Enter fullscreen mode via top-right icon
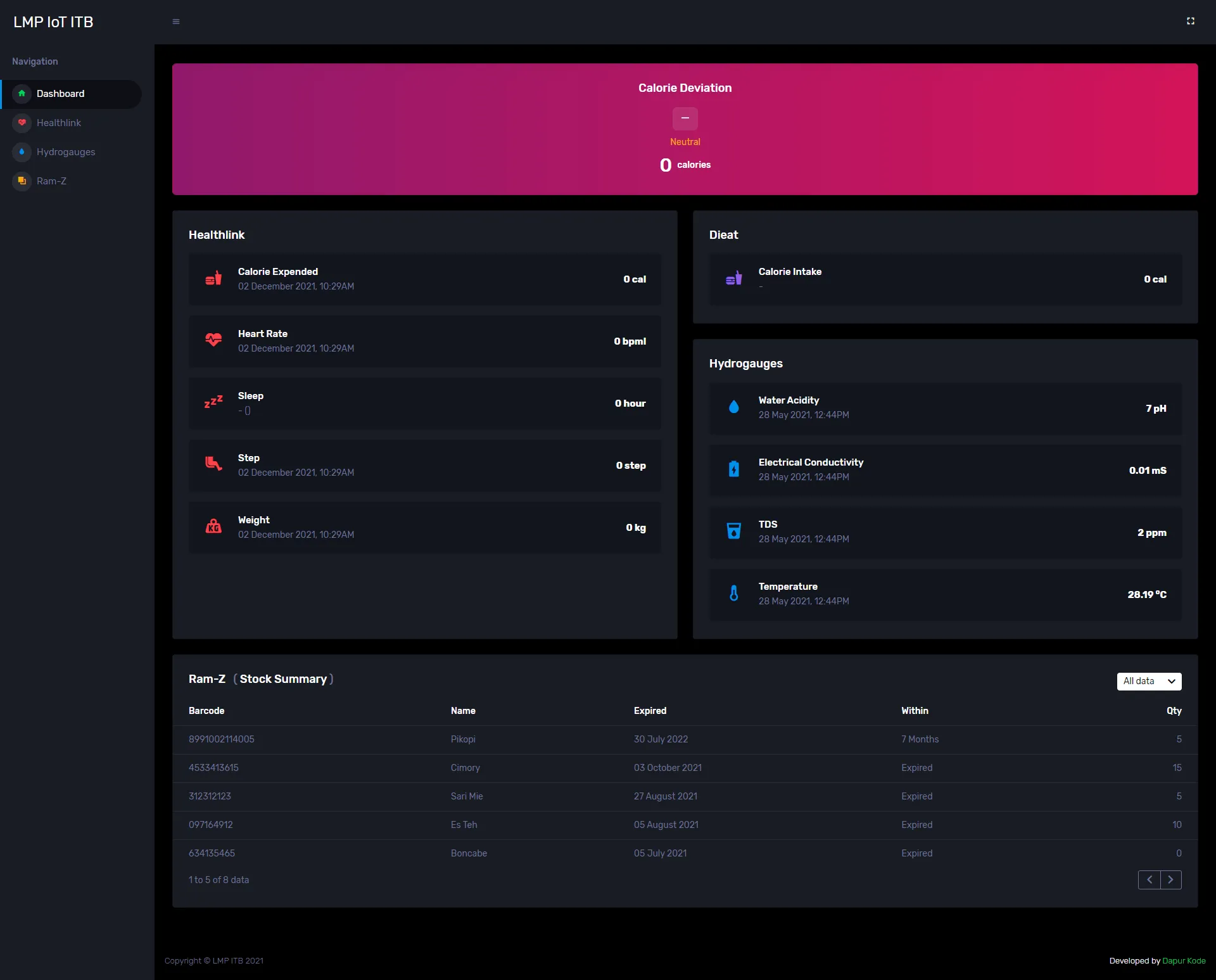The image size is (1216, 980). (1191, 21)
